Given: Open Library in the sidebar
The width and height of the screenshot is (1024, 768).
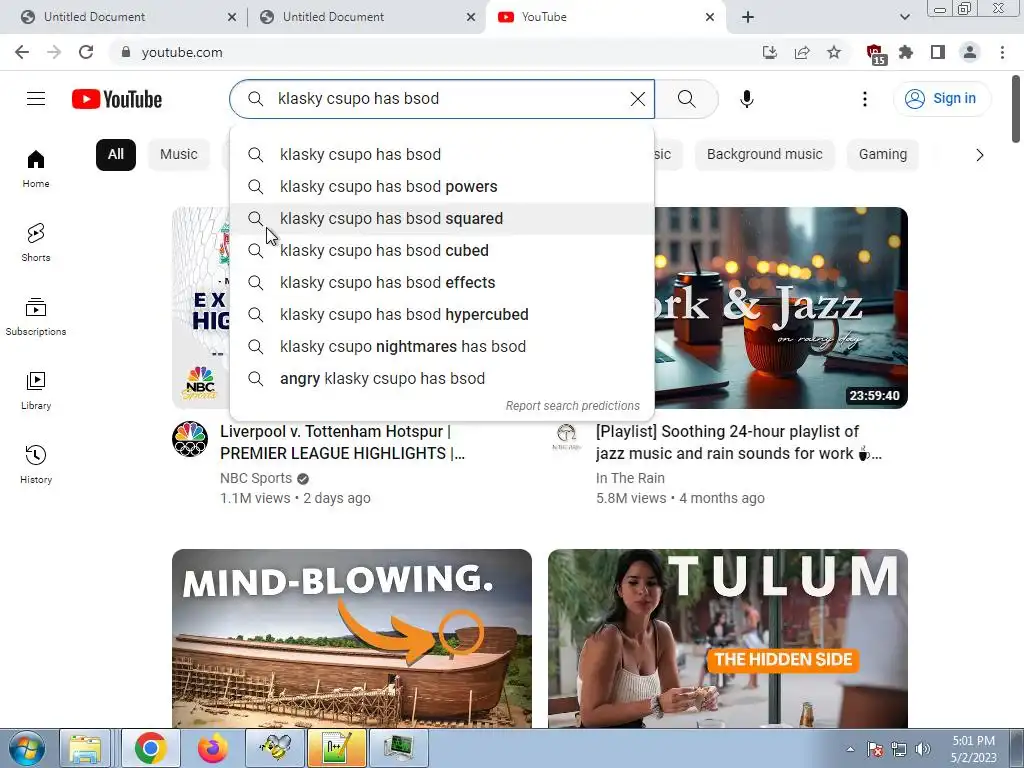Looking at the screenshot, I should tap(36, 391).
